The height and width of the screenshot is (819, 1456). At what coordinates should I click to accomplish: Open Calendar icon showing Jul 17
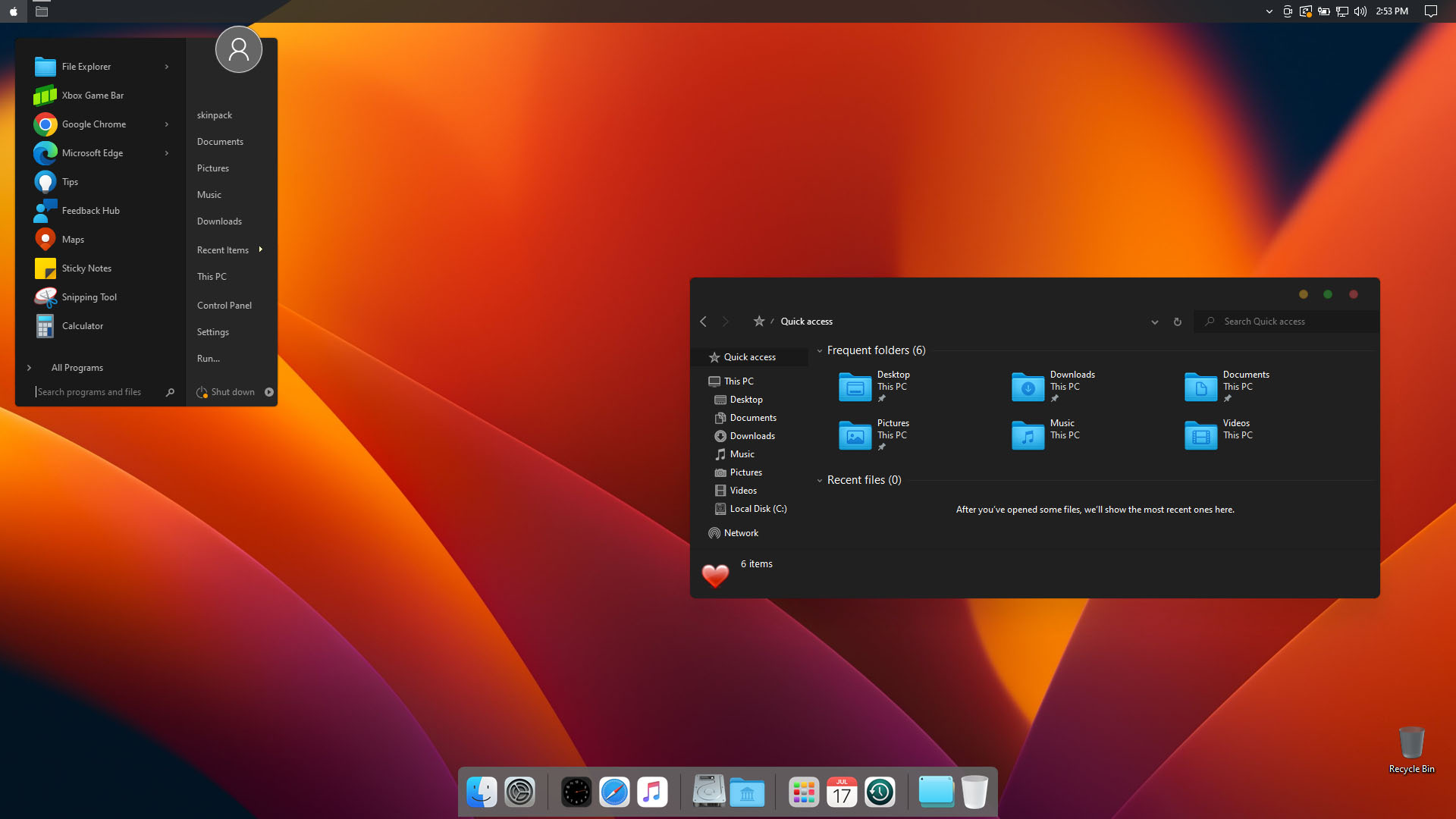(x=842, y=792)
